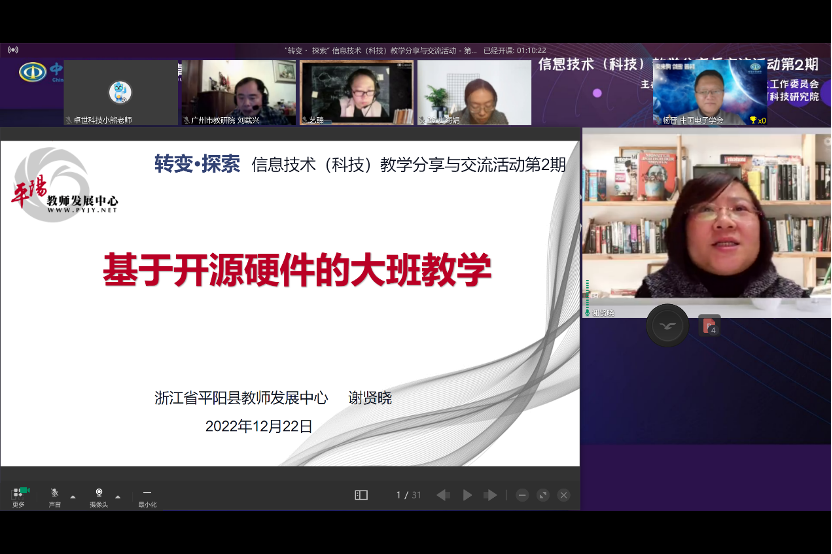The height and width of the screenshot is (554, 832).
Task: Open the slide thumbnail panel icon
Action: point(361,495)
